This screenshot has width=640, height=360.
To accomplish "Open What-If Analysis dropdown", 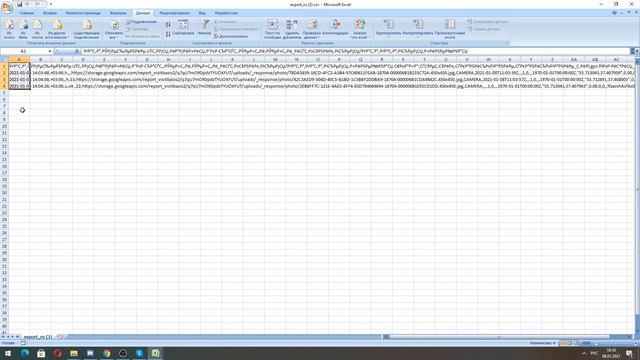I will 360,29.
